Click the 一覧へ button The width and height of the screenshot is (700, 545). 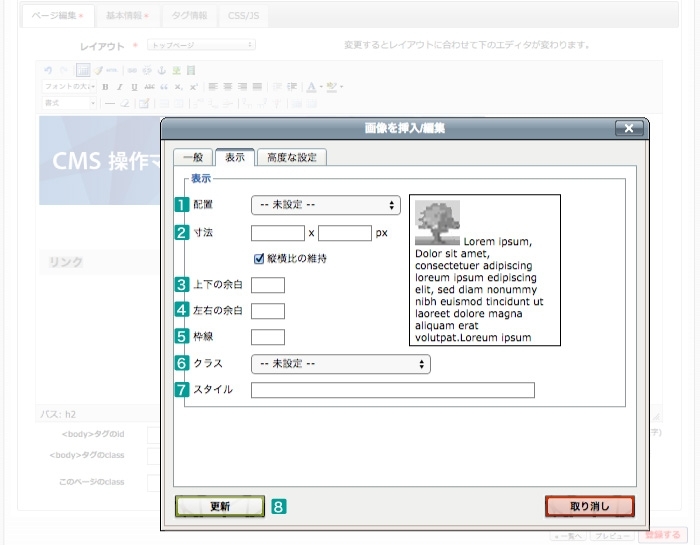tap(570, 536)
